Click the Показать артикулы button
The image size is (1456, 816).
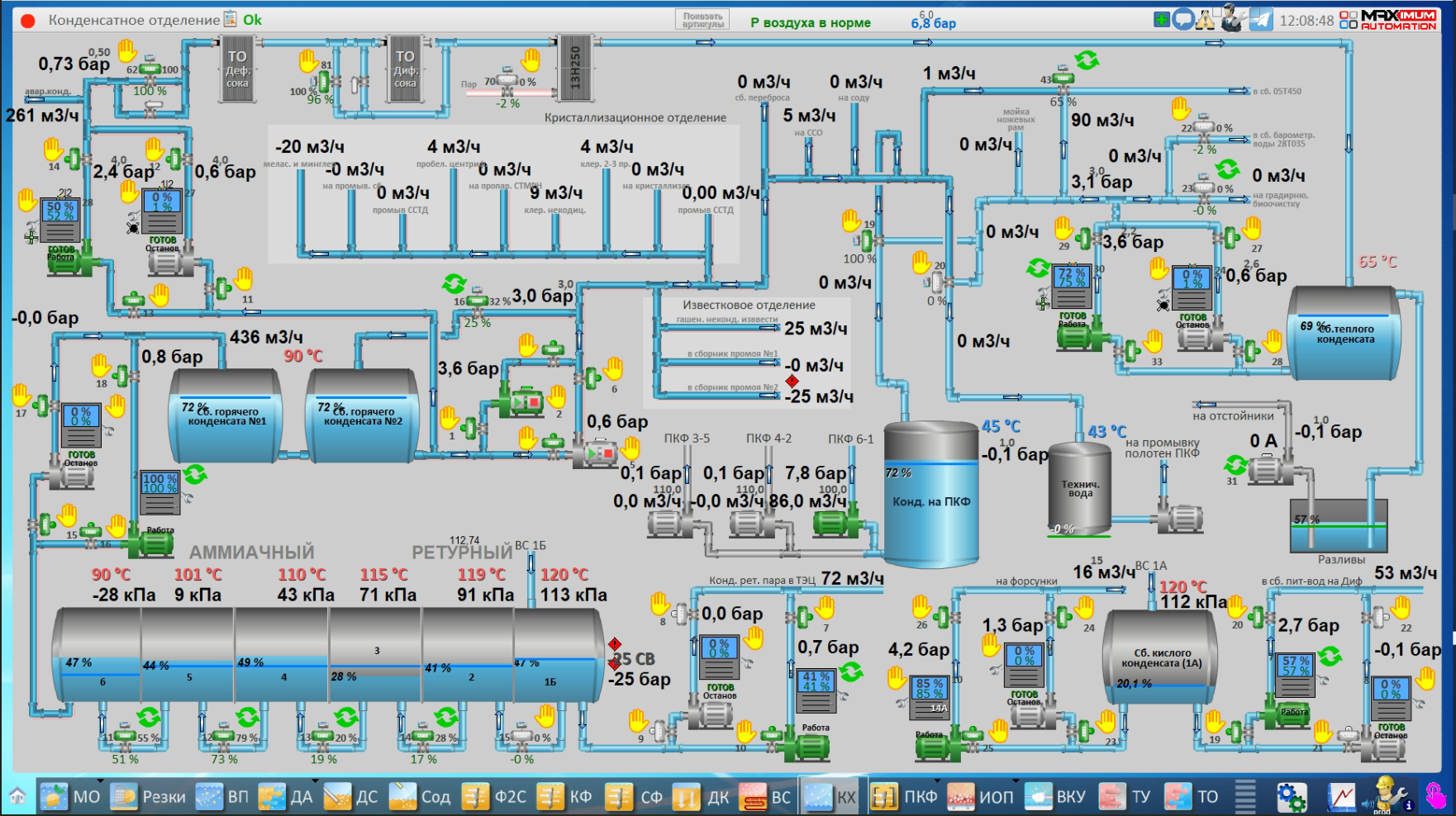702,20
